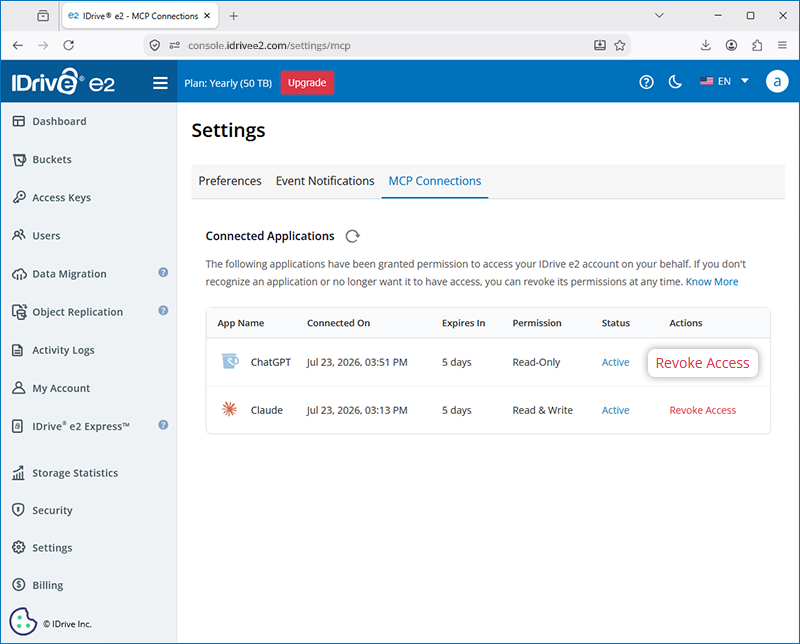Switch to Event Notifications tab
The image size is (800, 644).
tap(325, 181)
